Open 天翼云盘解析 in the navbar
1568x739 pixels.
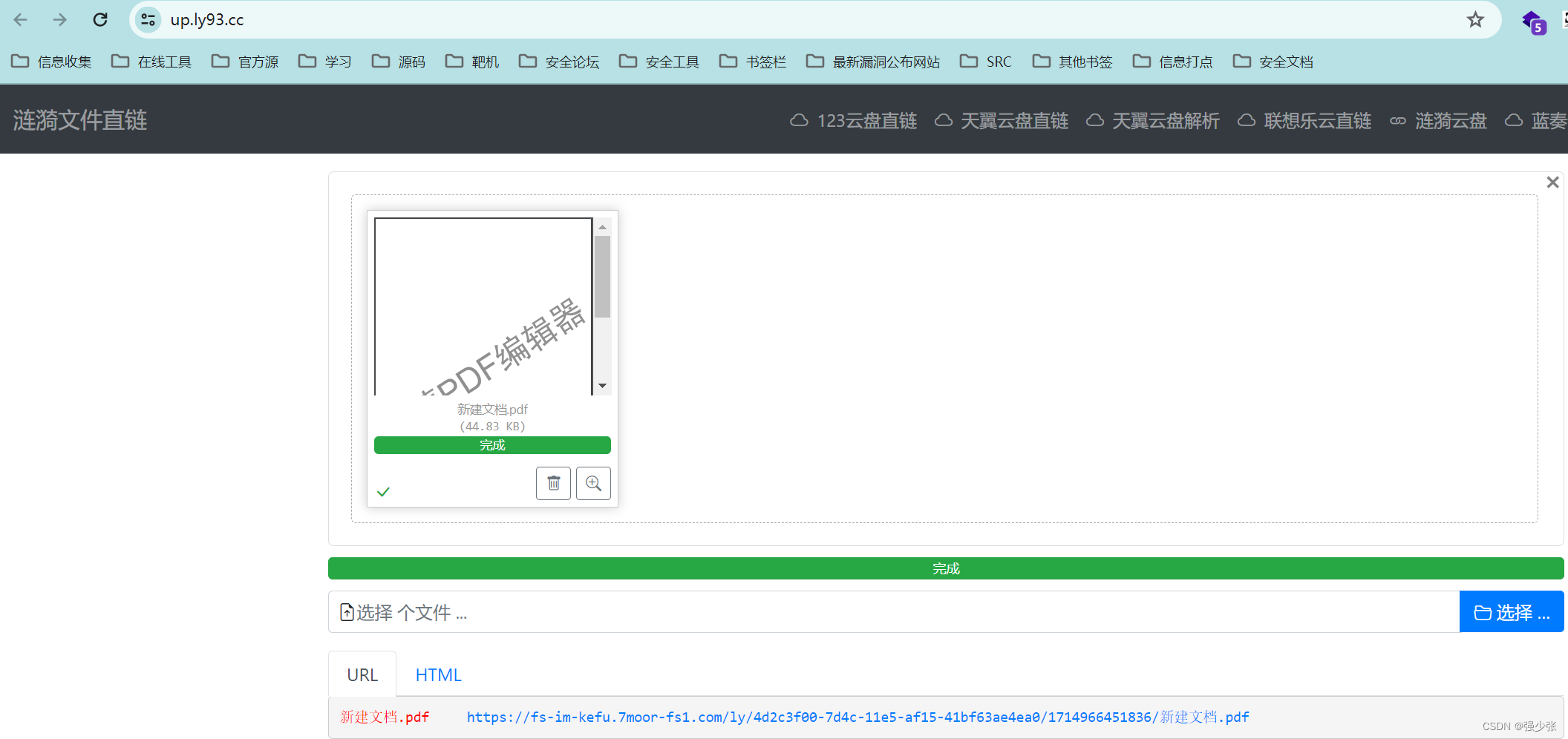pyautogui.click(x=1153, y=120)
